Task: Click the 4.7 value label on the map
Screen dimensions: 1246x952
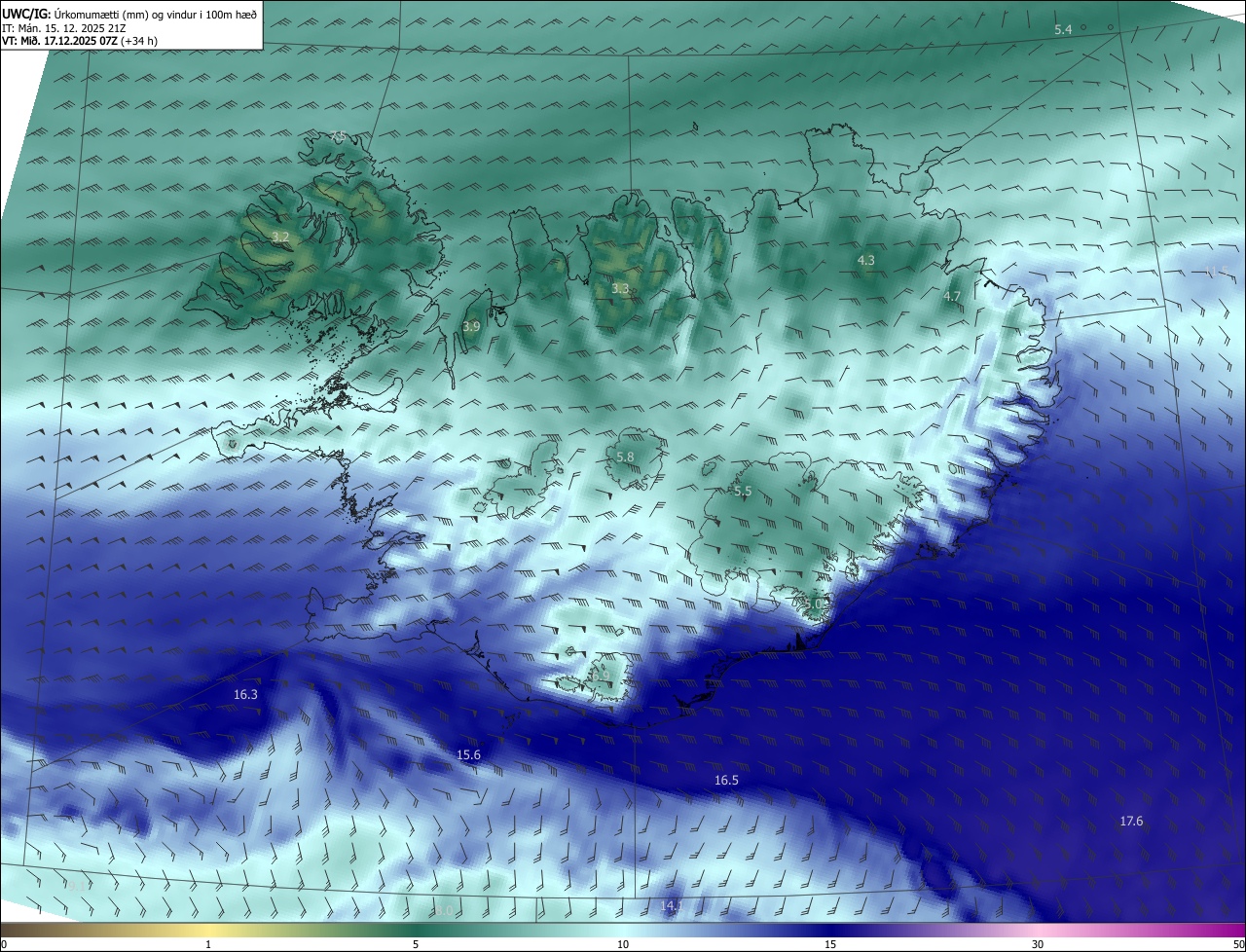Action: [952, 296]
